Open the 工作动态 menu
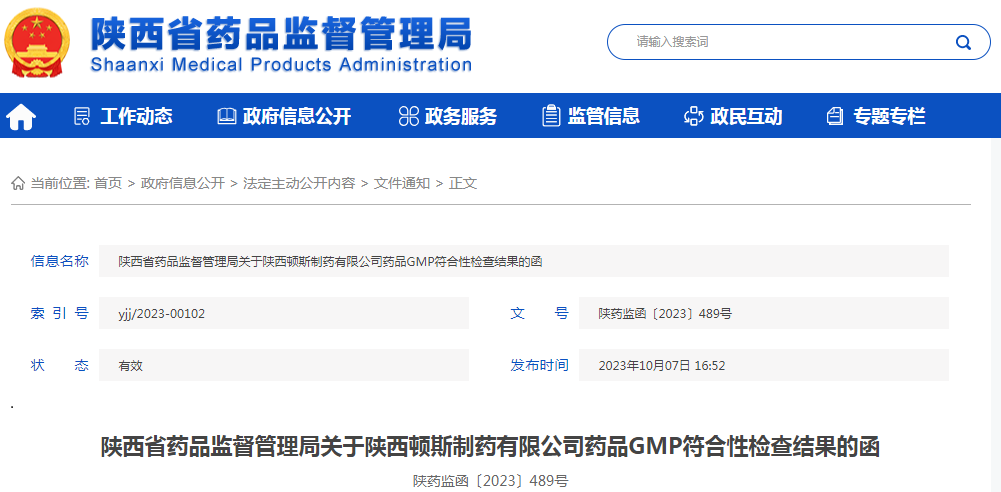Image resolution: width=1001 pixels, height=492 pixels. (136, 116)
